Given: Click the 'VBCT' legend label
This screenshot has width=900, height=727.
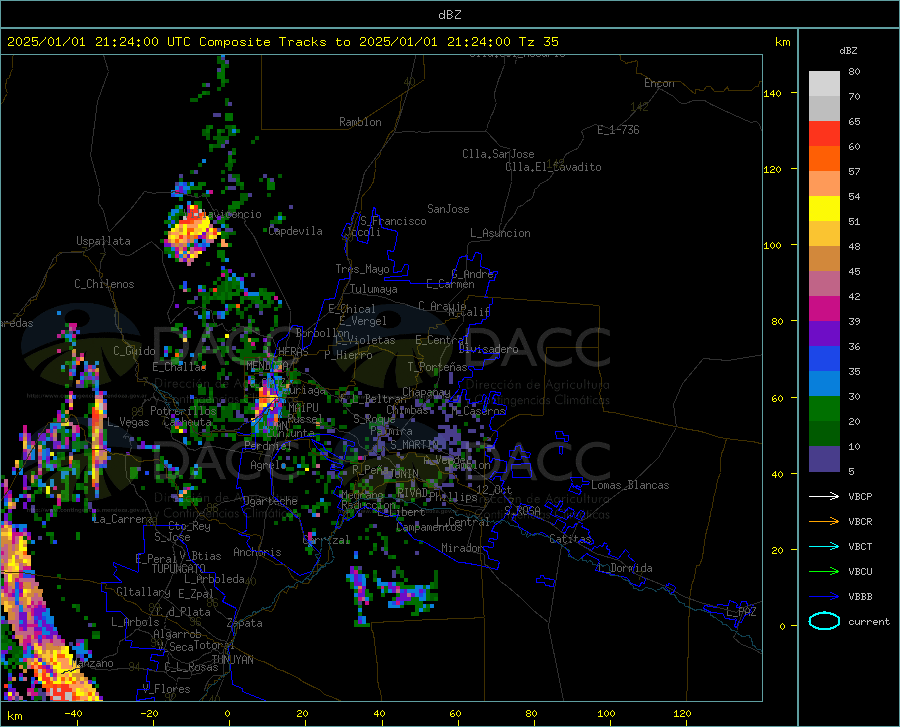Looking at the screenshot, I should point(860,546).
